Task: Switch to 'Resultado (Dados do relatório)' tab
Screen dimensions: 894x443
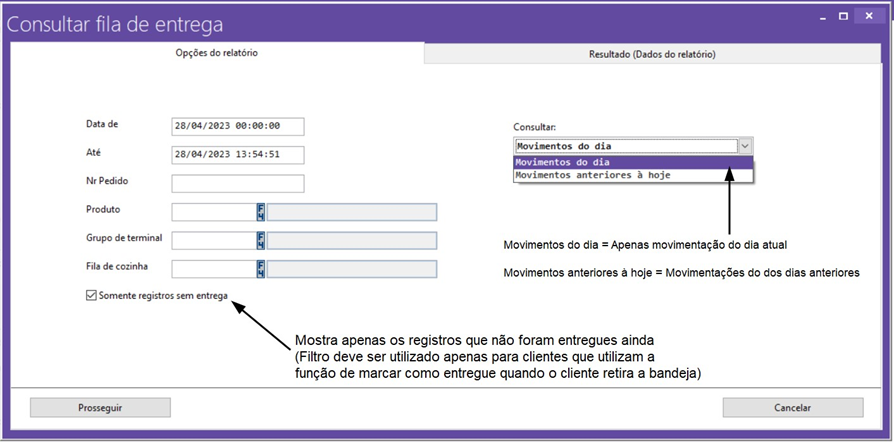Action: point(651,54)
